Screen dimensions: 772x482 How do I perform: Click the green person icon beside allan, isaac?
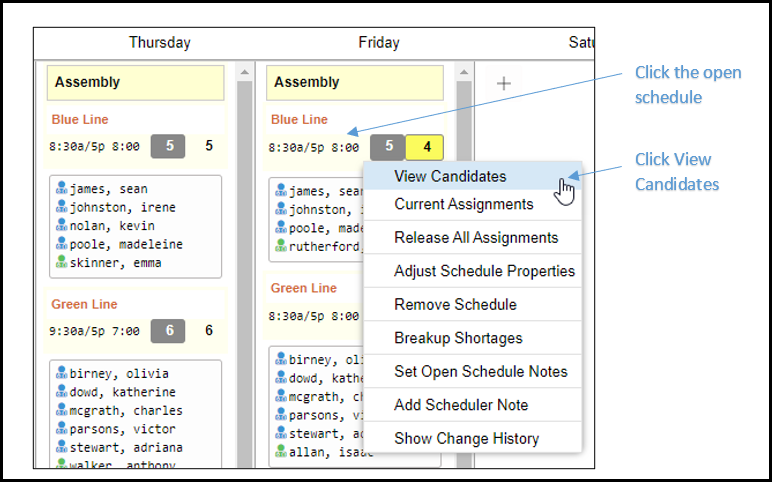click(x=281, y=450)
